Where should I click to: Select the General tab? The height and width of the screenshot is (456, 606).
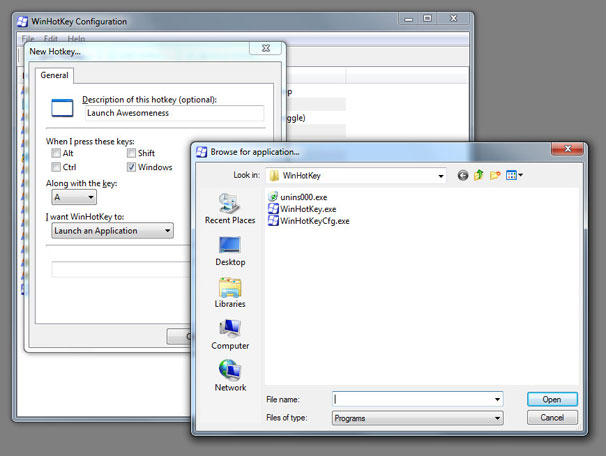[53, 75]
